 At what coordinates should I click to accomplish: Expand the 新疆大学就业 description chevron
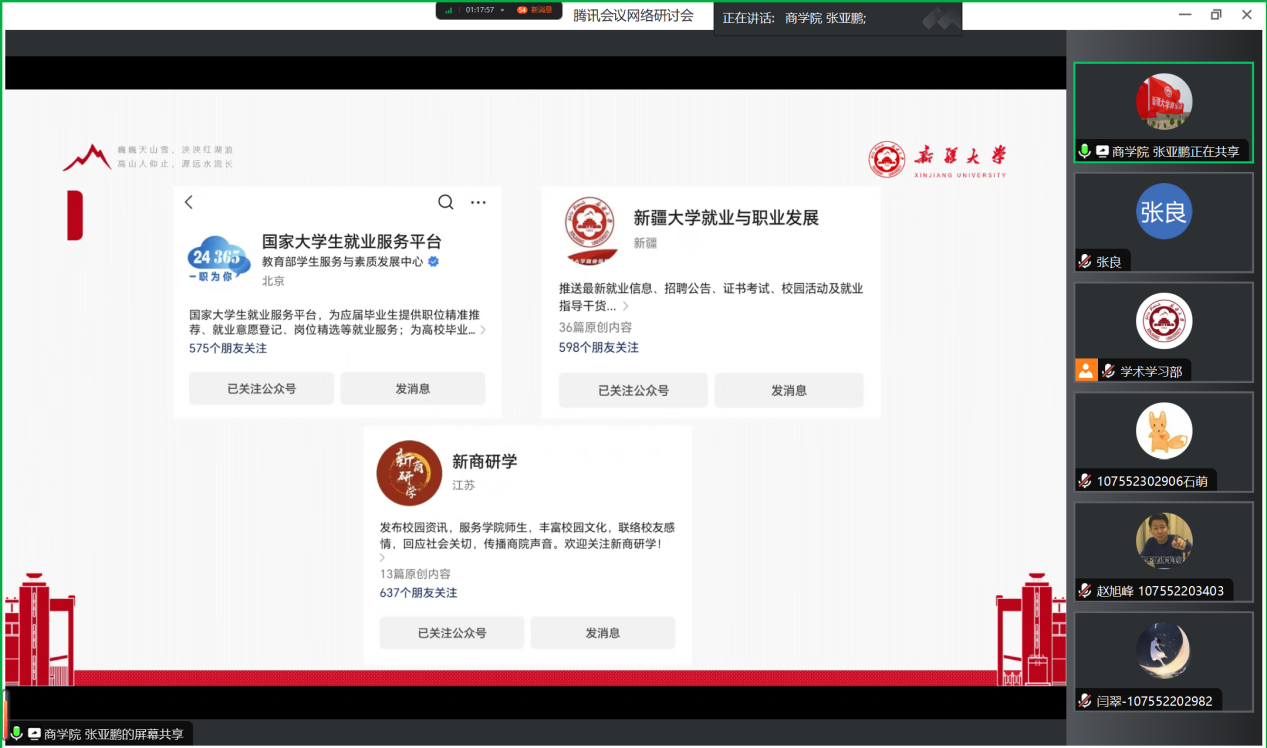pyautogui.click(x=626, y=306)
